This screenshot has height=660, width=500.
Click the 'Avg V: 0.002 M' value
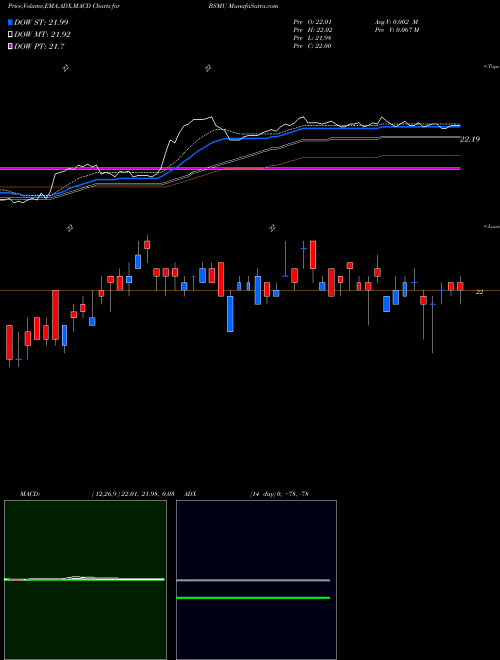(396, 22)
